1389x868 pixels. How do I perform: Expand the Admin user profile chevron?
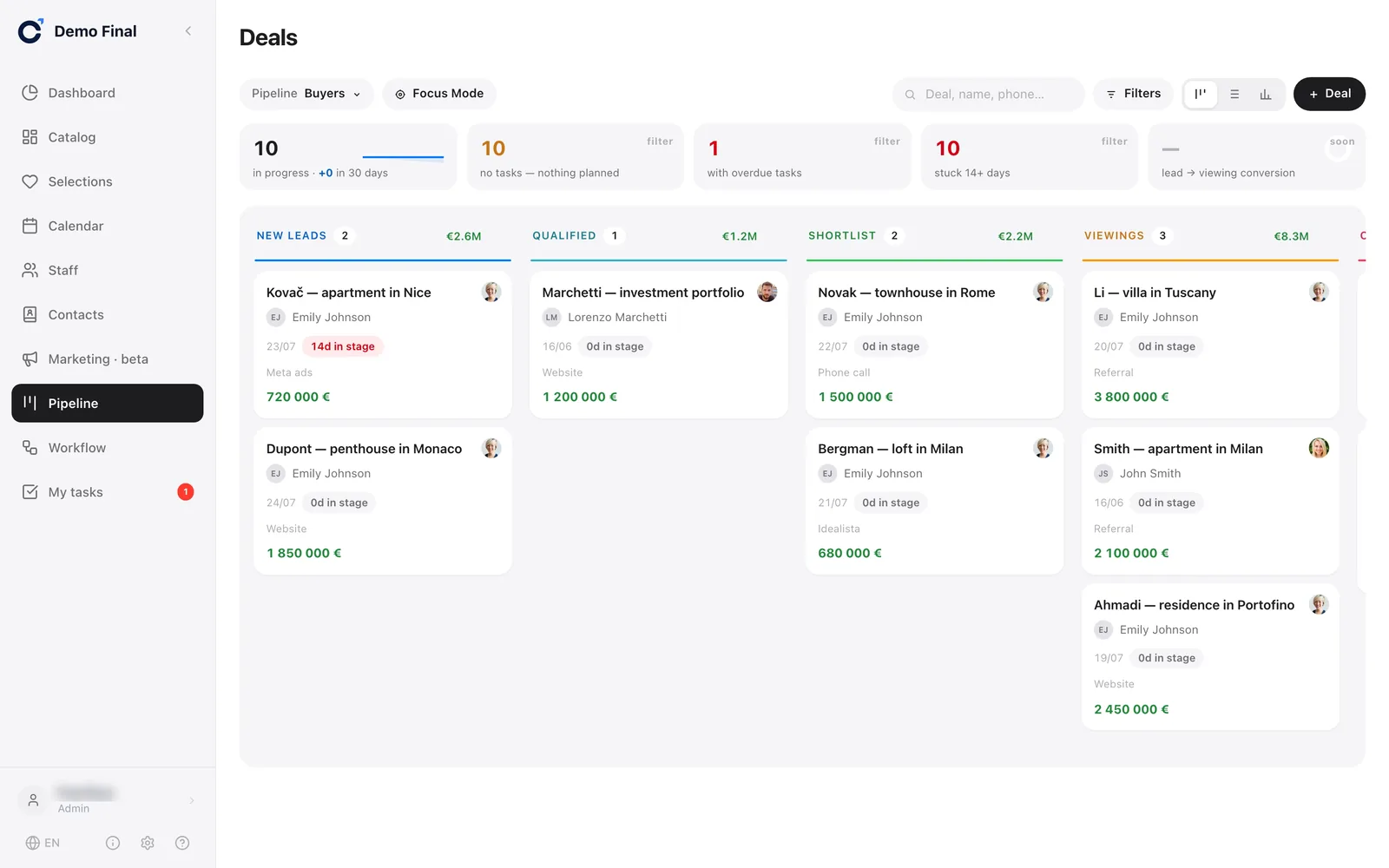click(192, 800)
